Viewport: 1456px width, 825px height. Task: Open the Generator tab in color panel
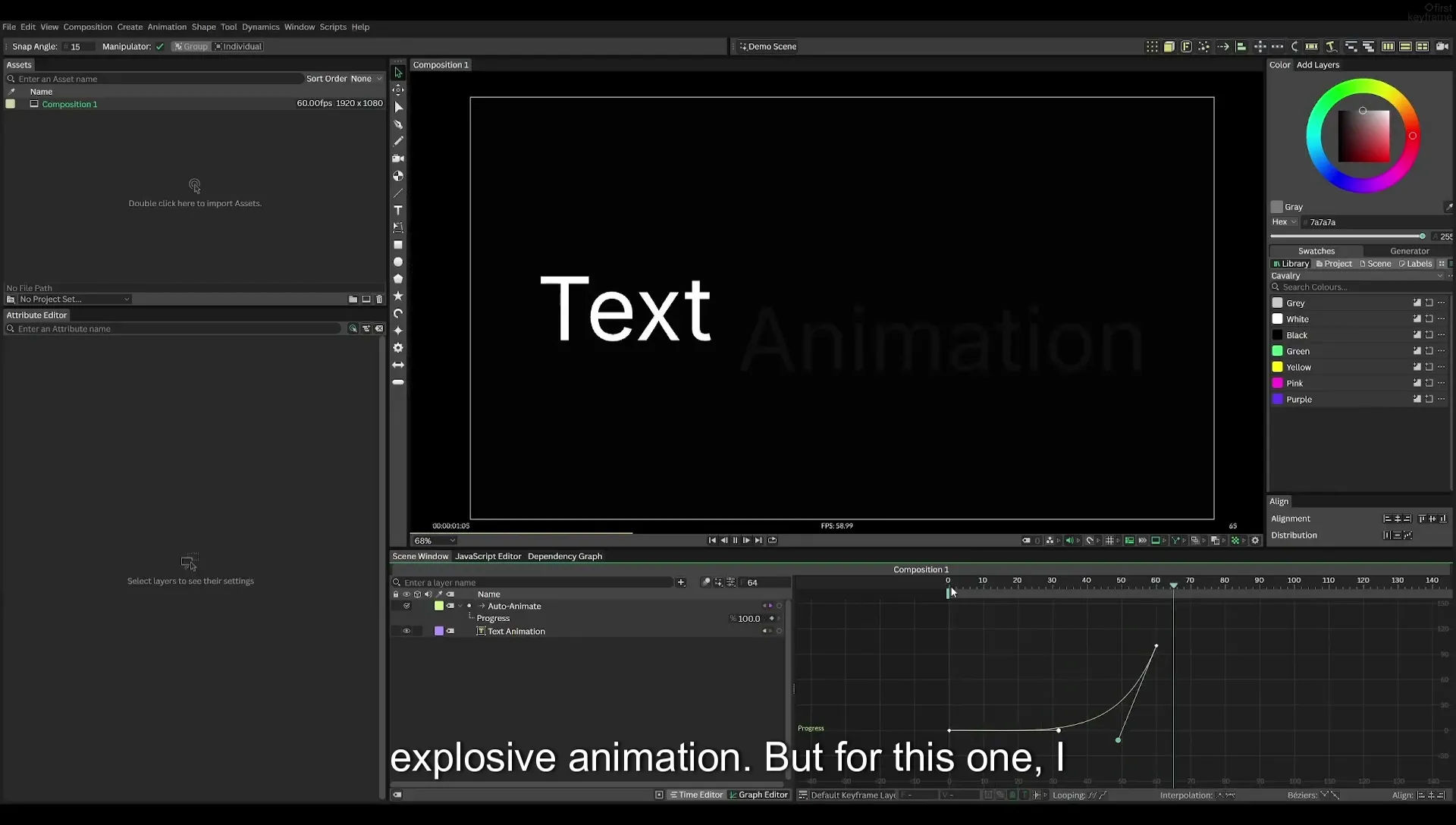click(x=1409, y=251)
